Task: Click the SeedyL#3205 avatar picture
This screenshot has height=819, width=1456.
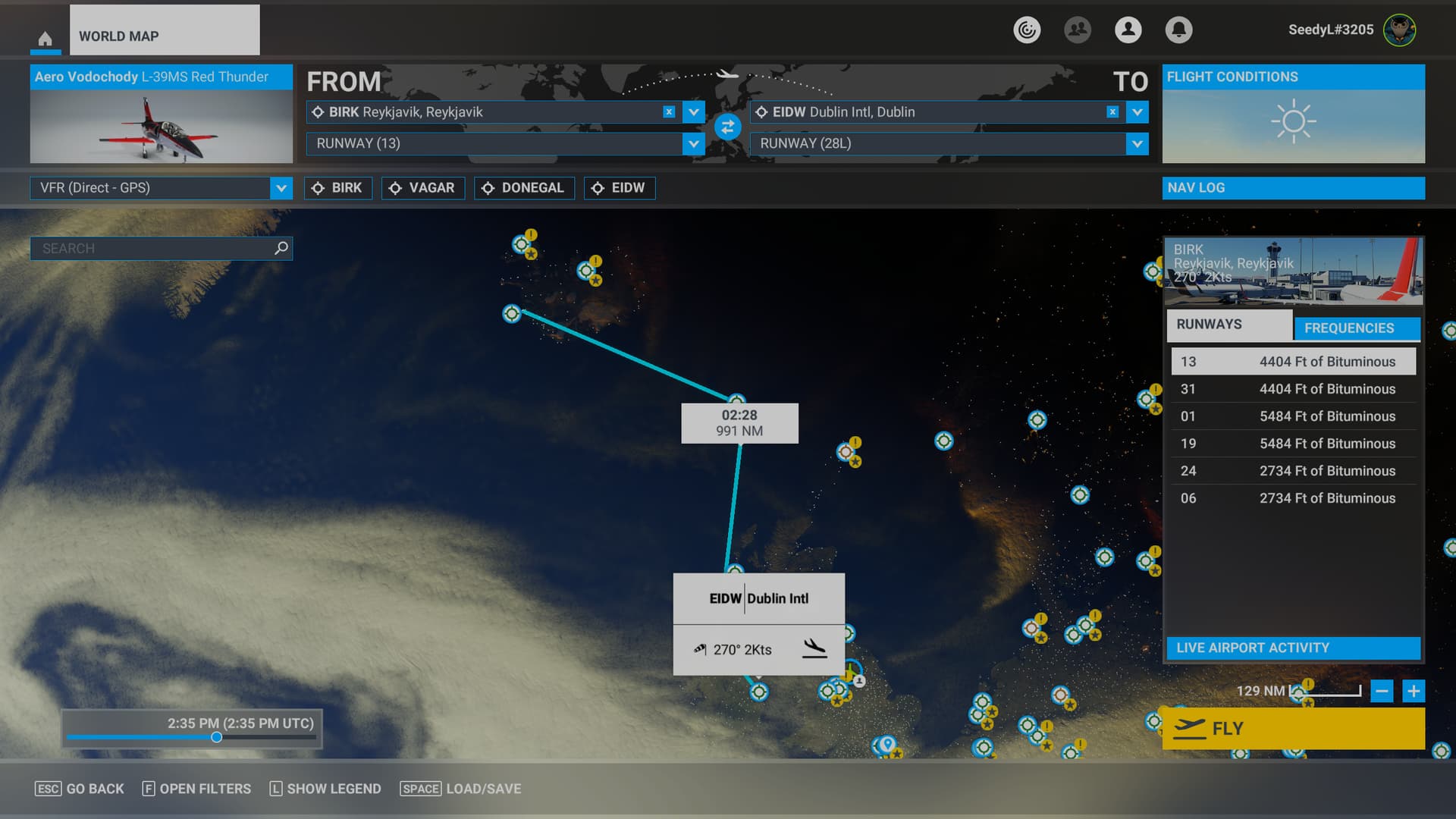Action: coord(1399,30)
